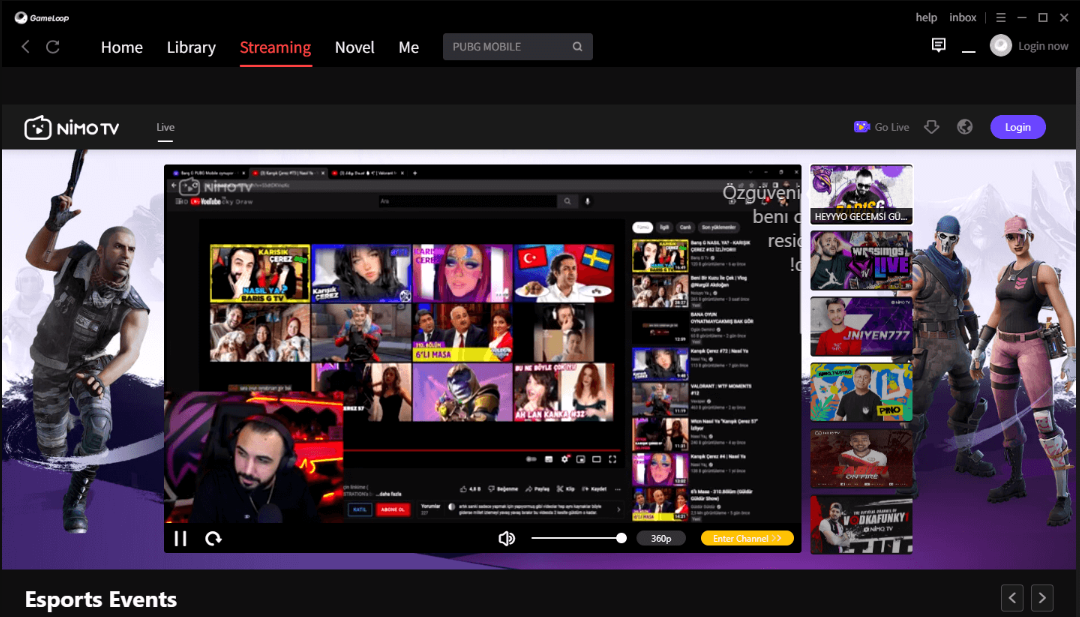Adjust the volume slider
The height and width of the screenshot is (617, 1080).
pos(579,538)
